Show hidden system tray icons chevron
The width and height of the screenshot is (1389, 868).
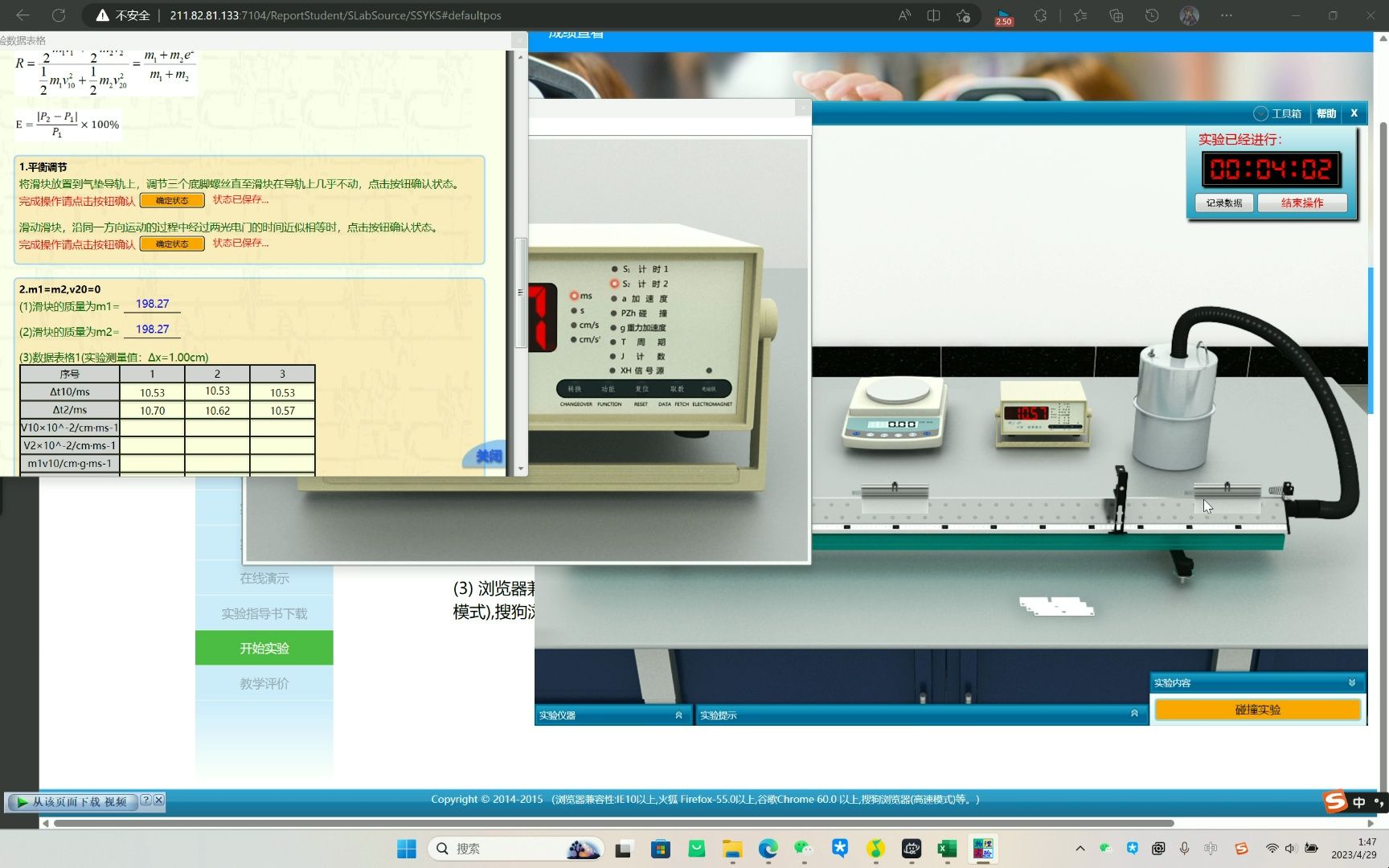point(1080,849)
